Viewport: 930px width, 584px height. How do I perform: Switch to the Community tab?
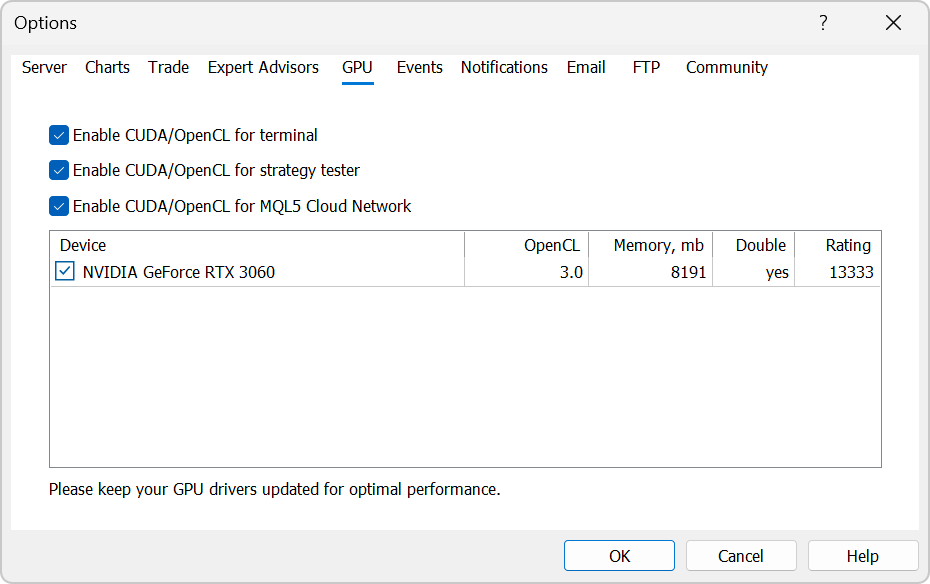click(727, 67)
